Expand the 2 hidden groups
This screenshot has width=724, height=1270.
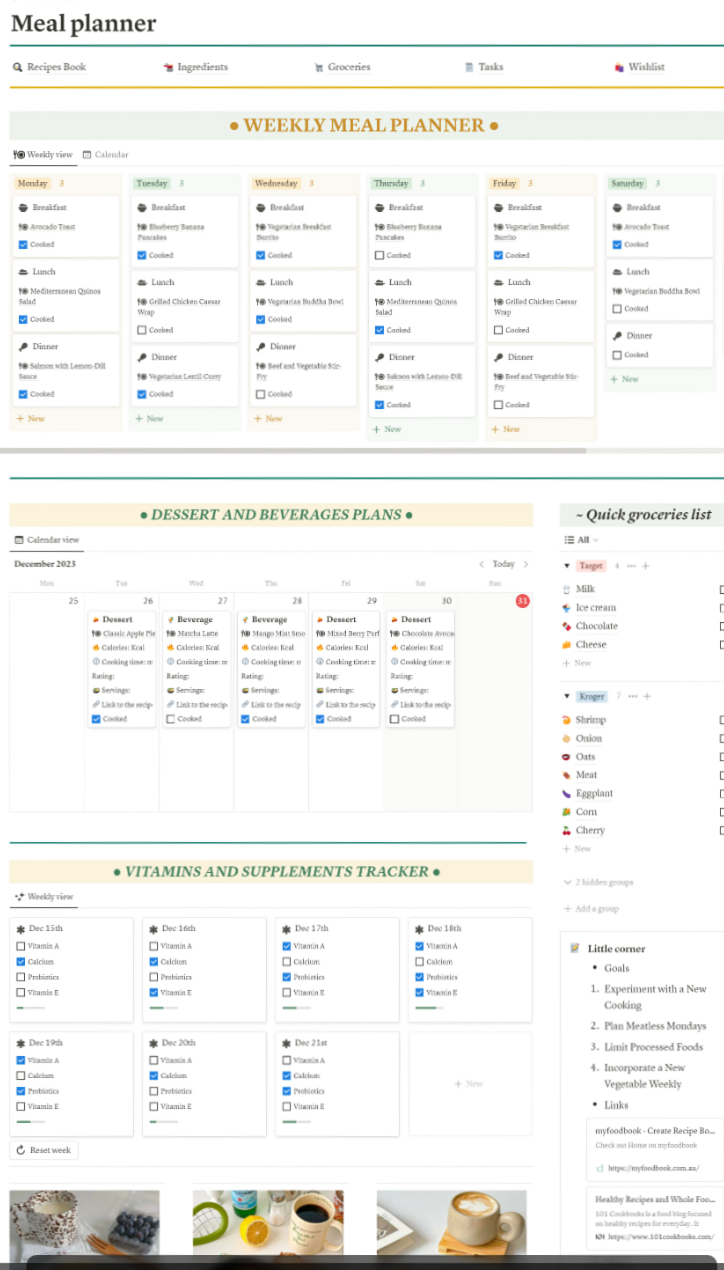[597, 883]
